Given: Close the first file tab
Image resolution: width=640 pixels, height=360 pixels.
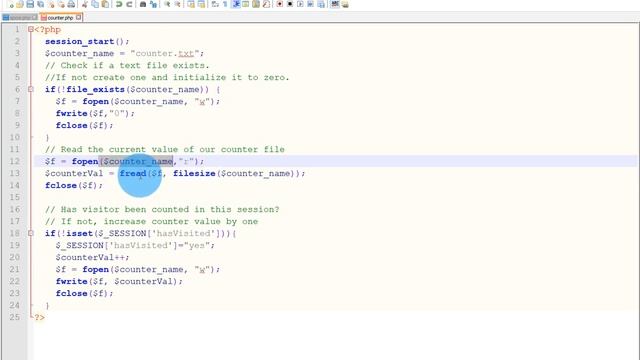Looking at the screenshot, I should (x=34, y=18).
